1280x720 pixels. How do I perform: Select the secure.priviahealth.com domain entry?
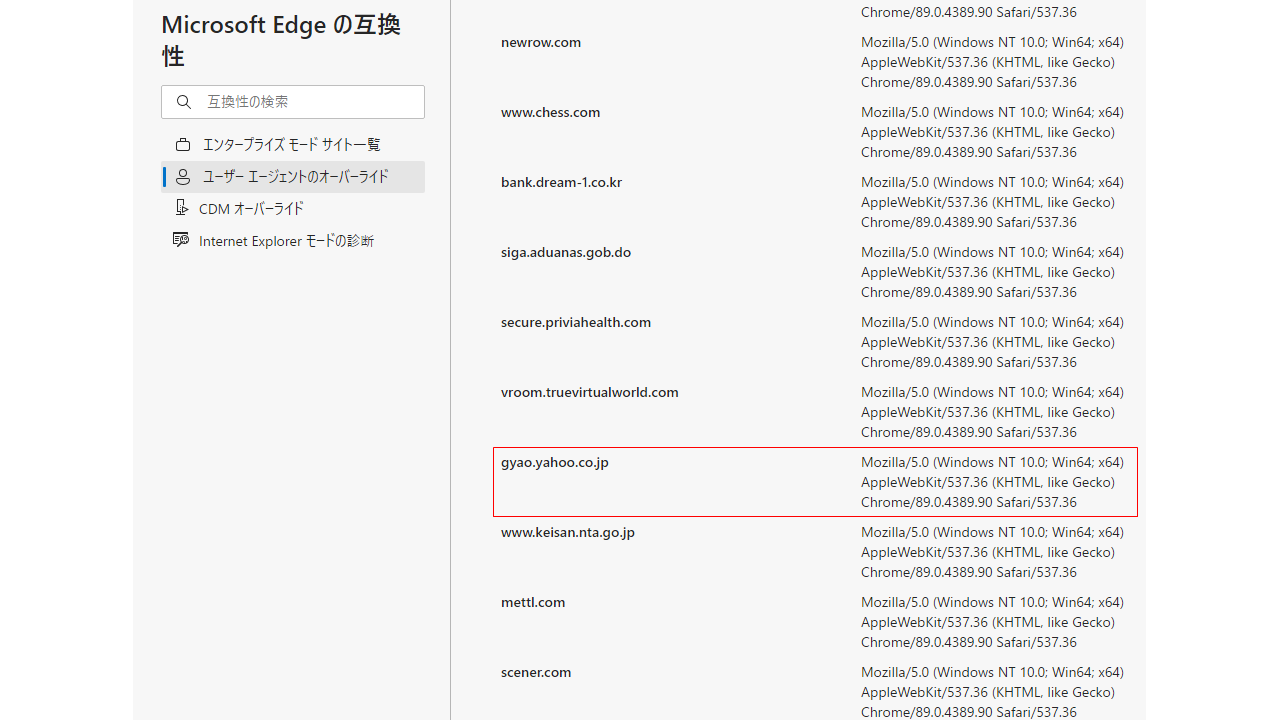(x=576, y=323)
